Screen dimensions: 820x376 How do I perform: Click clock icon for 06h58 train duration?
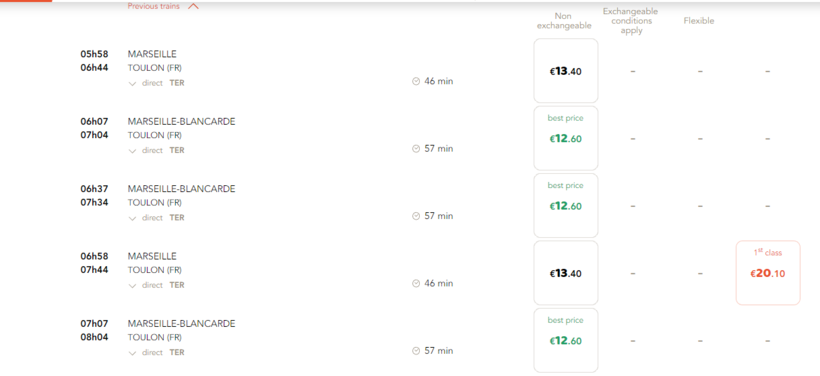pyautogui.click(x=416, y=283)
